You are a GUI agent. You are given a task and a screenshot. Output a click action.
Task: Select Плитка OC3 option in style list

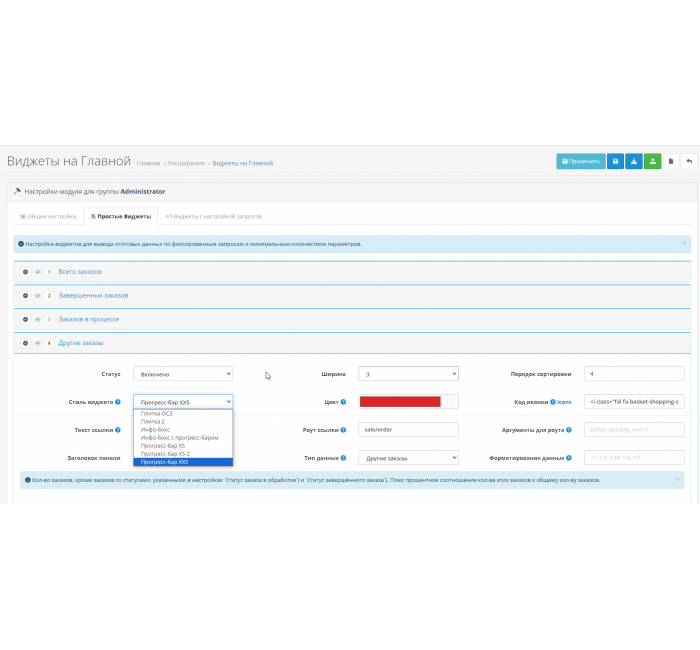[x=183, y=413]
